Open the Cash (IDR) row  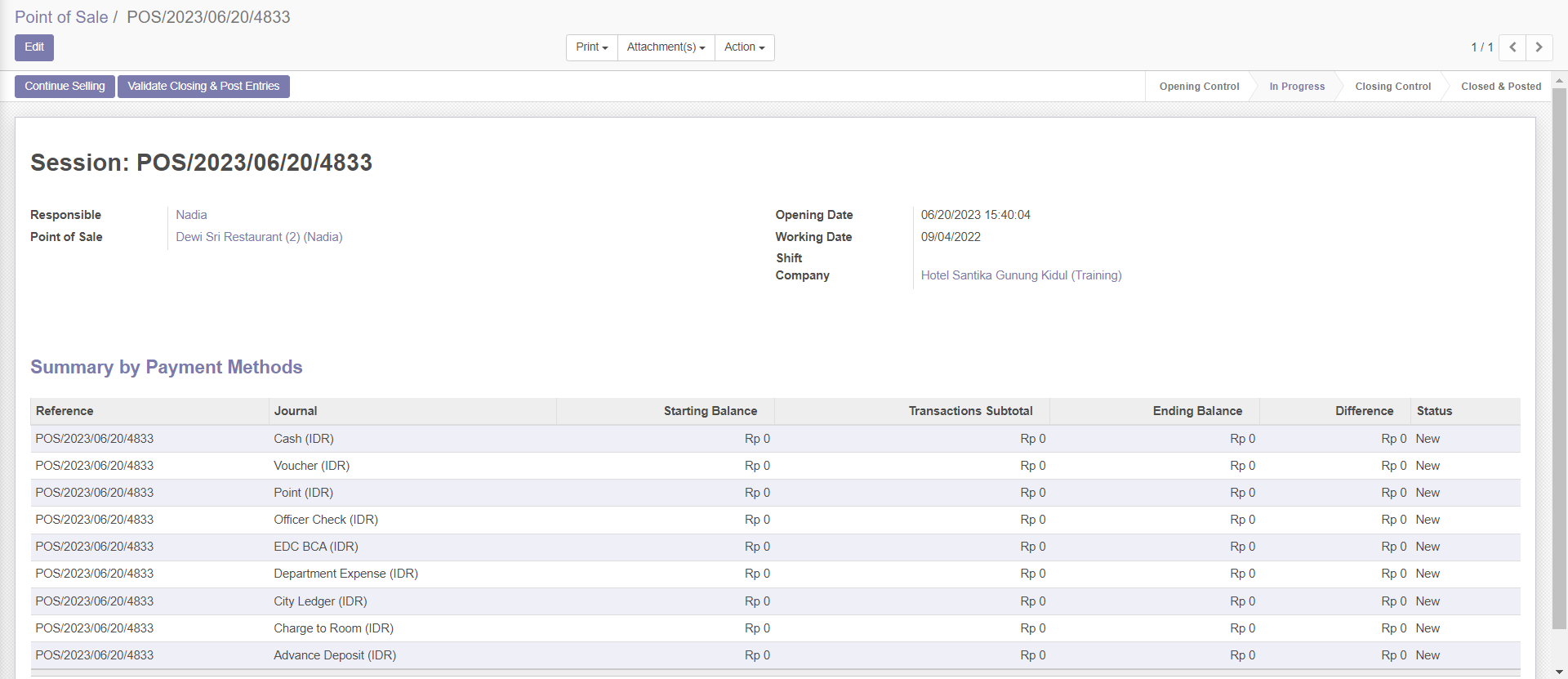pos(775,439)
